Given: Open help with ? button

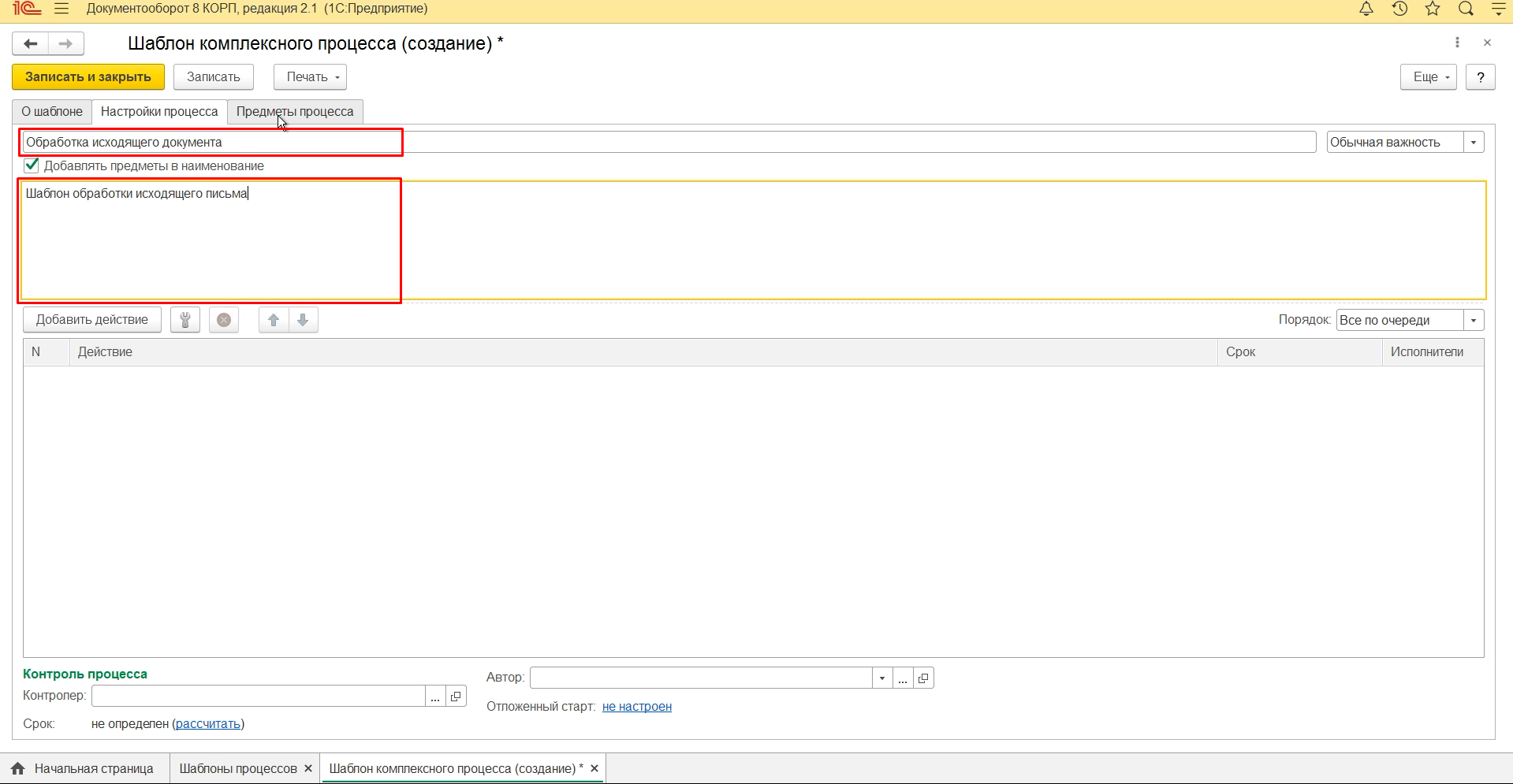Looking at the screenshot, I should tap(1481, 77).
